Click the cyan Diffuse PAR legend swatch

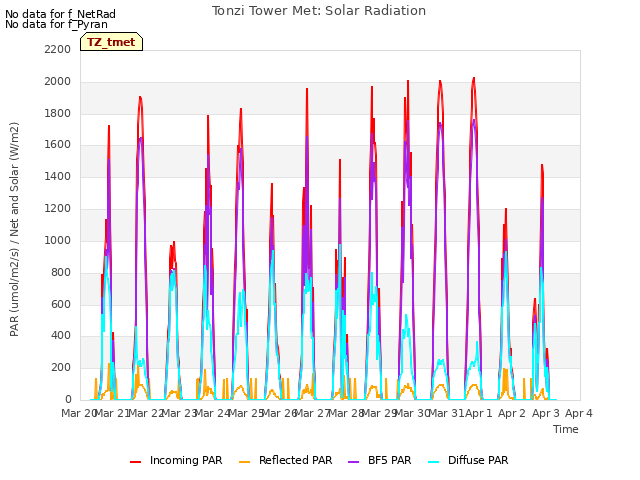[433, 462]
